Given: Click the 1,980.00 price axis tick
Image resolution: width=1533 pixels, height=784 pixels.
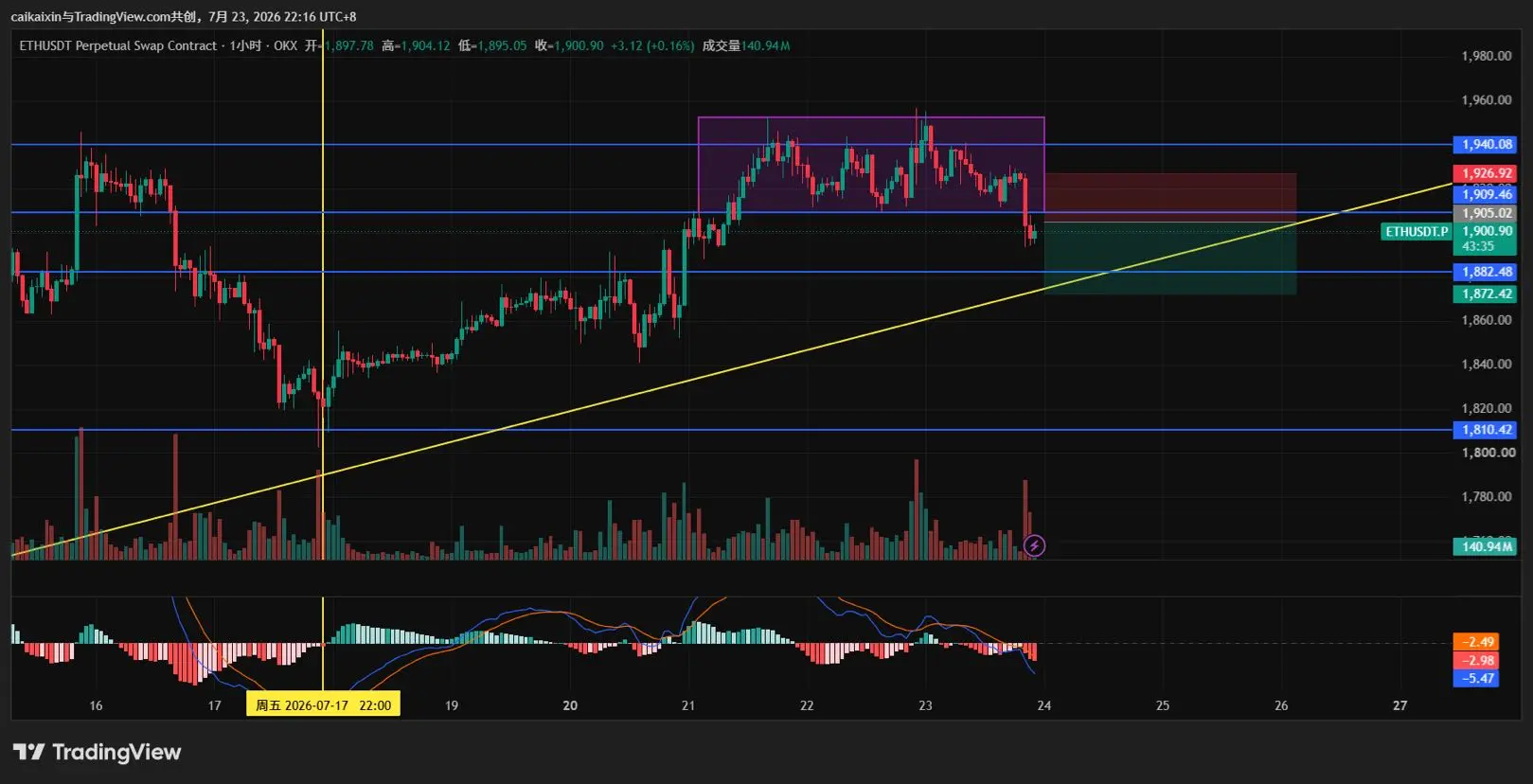Looking at the screenshot, I should point(1486,56).
